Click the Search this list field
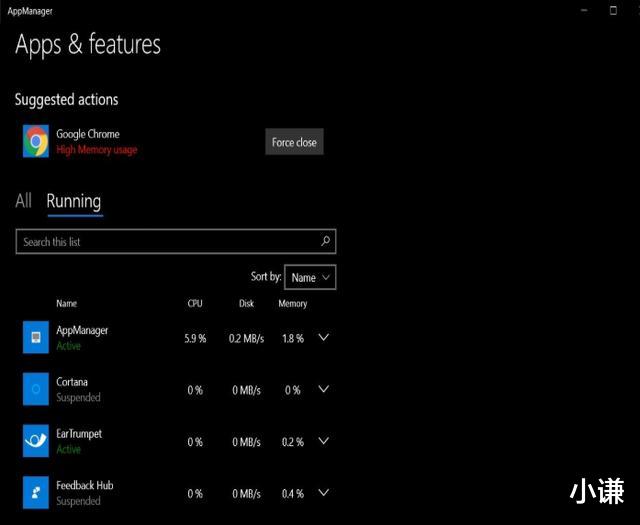The width and height of the screenshot is (640, 525). click(176, 242)
